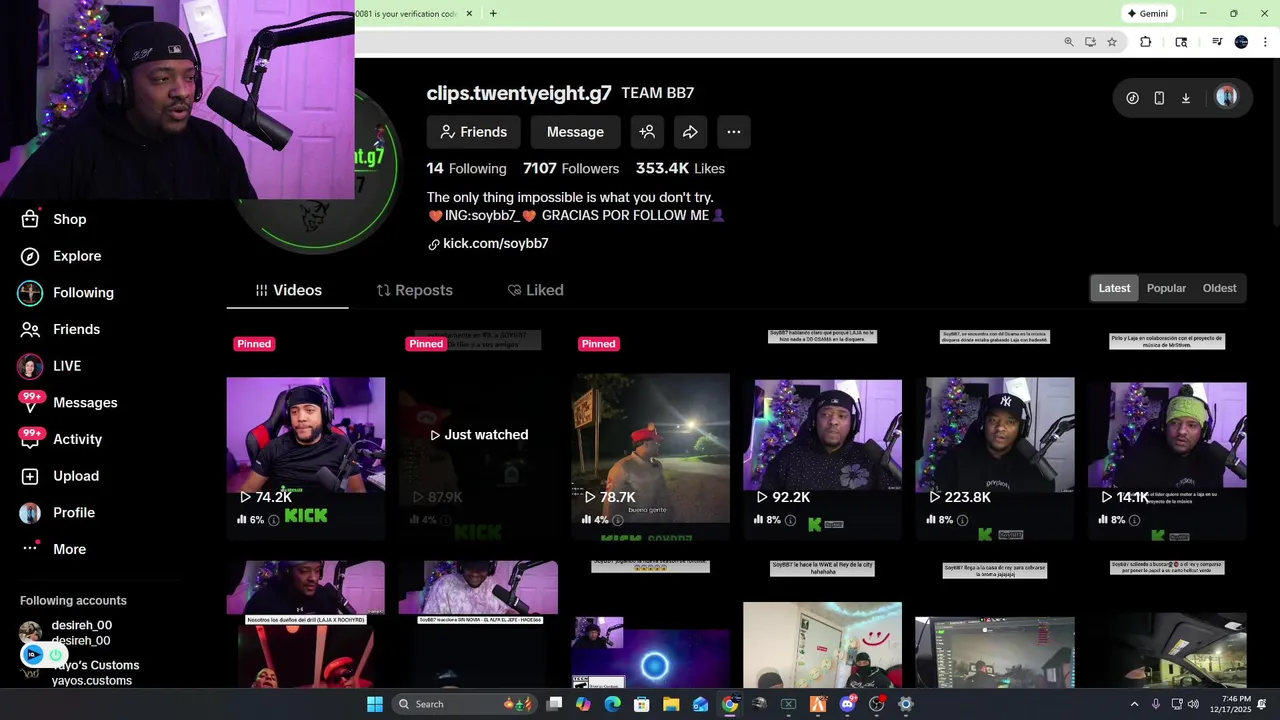Open the SIN NOVIA reaction video
1280x720 pixels.
point(478,624)
